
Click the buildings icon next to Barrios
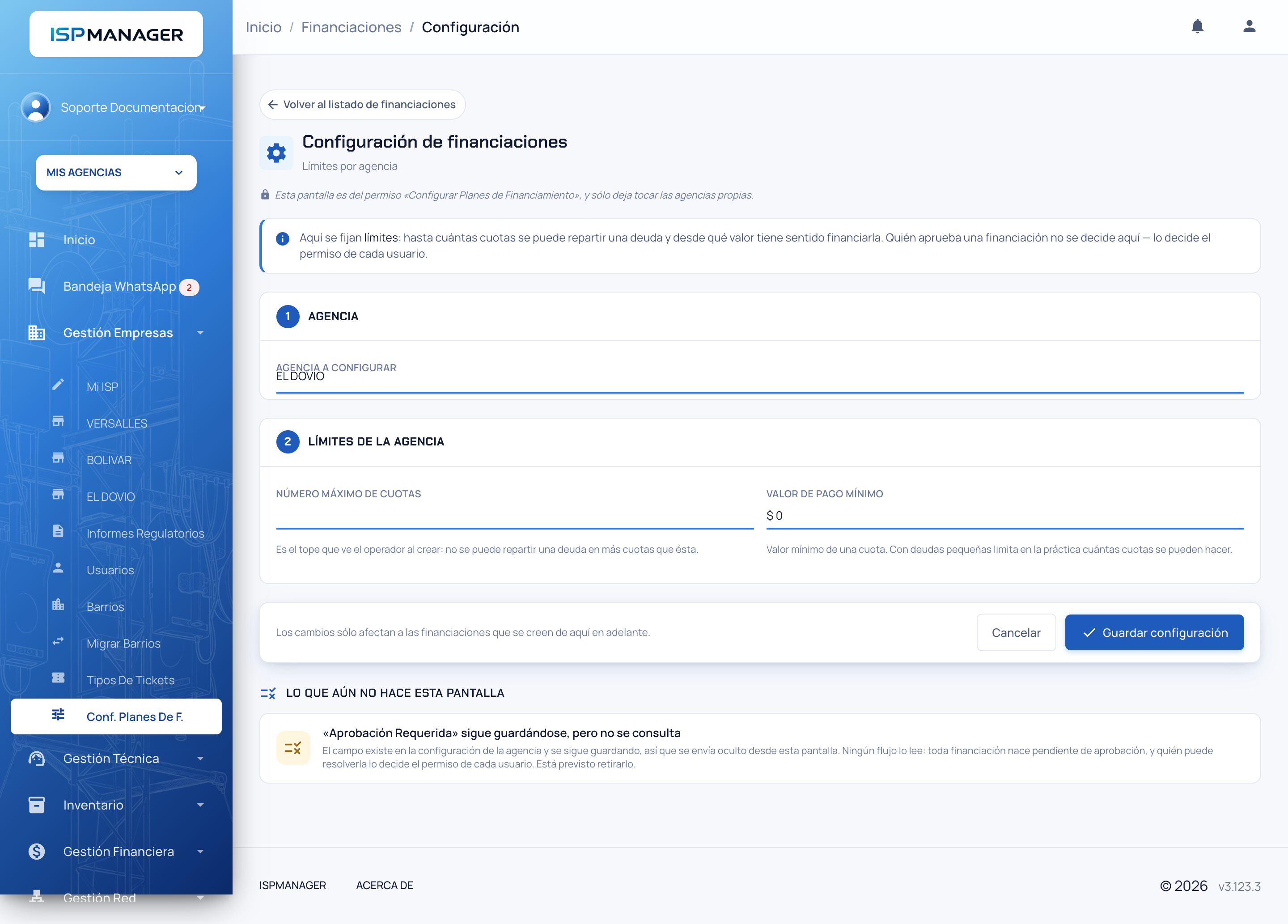[x=58, y=605]
